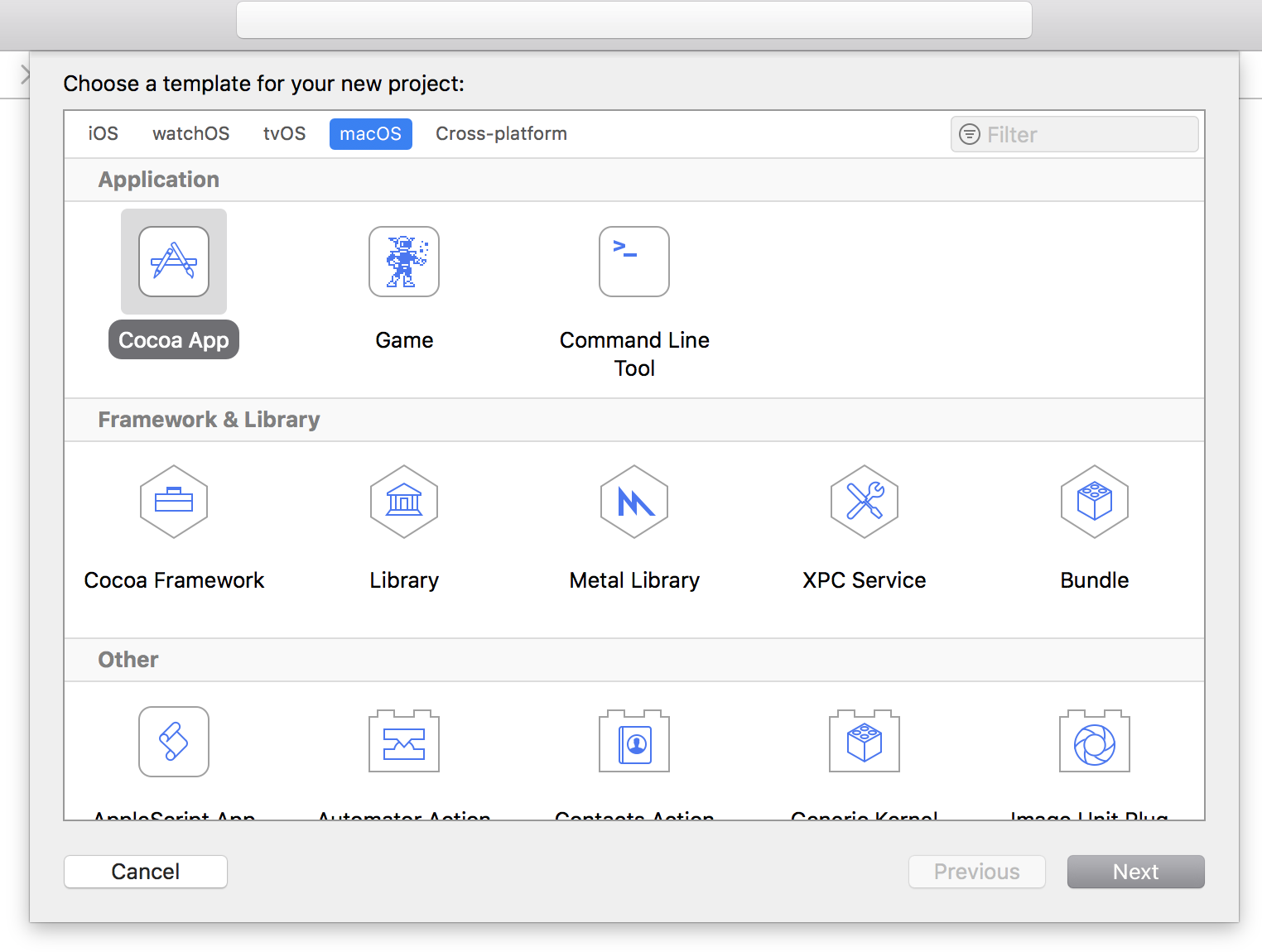Image resolution: width=1262 pixels, height=952 pixels.
Task: Select the Cocoa Framework template icon
Action: coord(173,502)
